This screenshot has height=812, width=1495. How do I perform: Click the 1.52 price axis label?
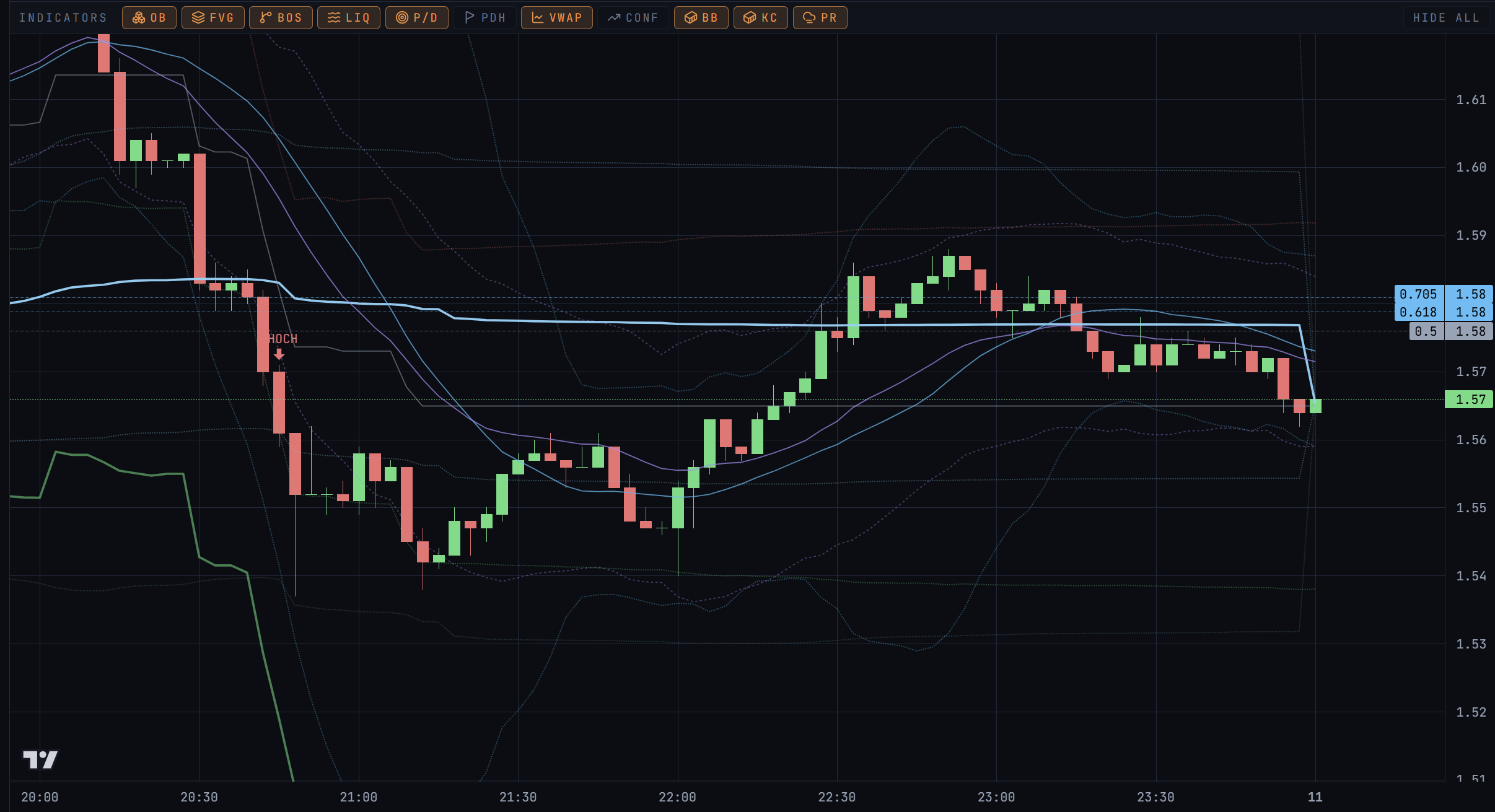pyautogui.click(x=1471, y=712)
